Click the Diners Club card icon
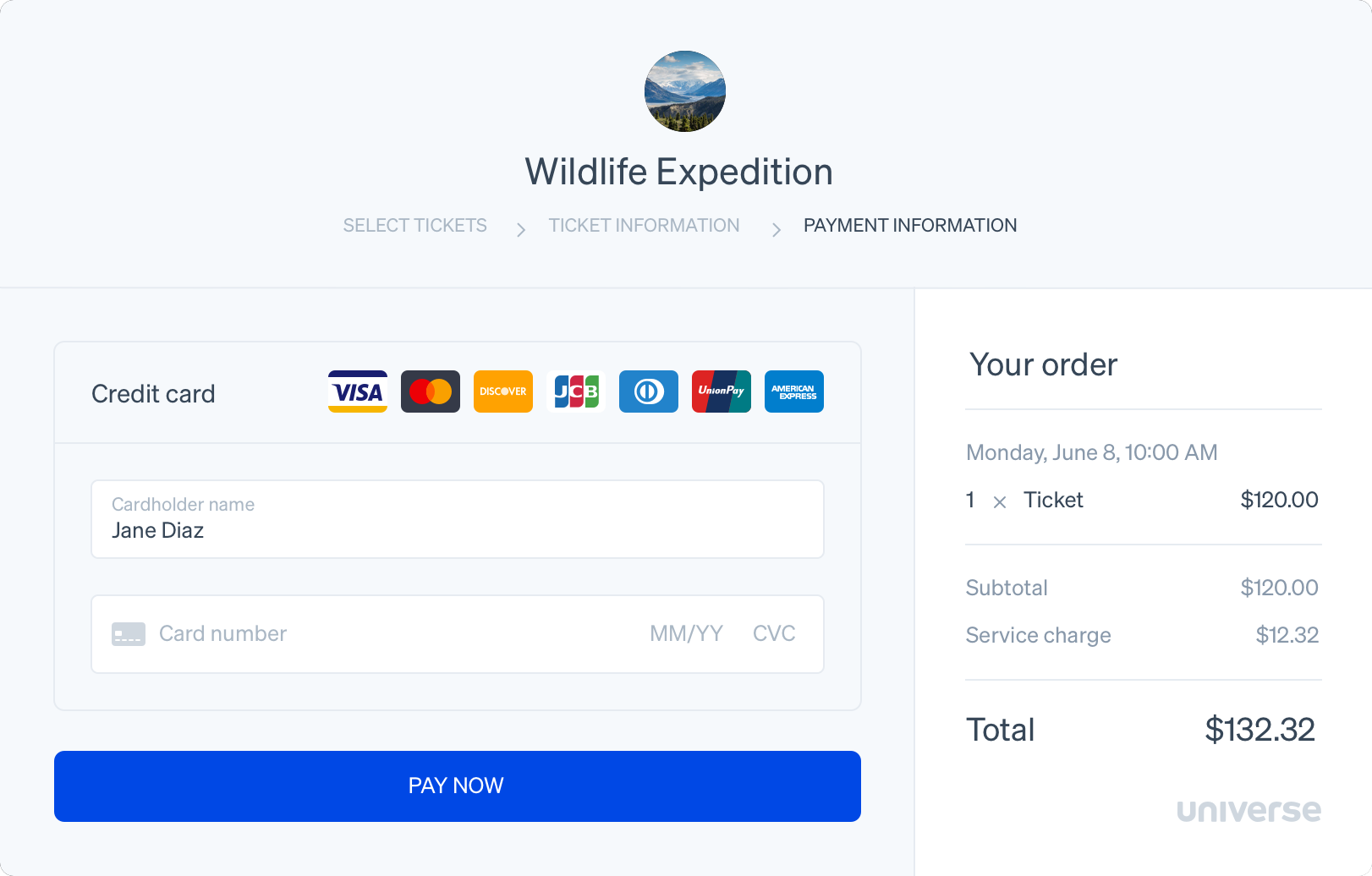Screen dimensions: 1372x876 (x=649, y=391)
